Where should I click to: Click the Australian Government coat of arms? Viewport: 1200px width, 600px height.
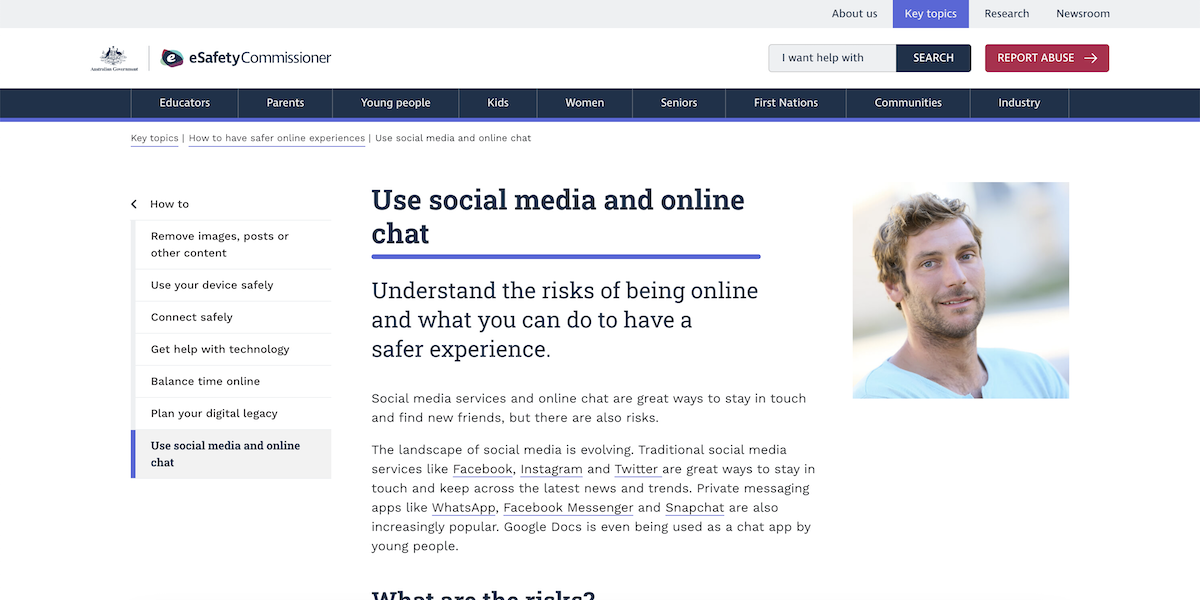tap(114, 57)
